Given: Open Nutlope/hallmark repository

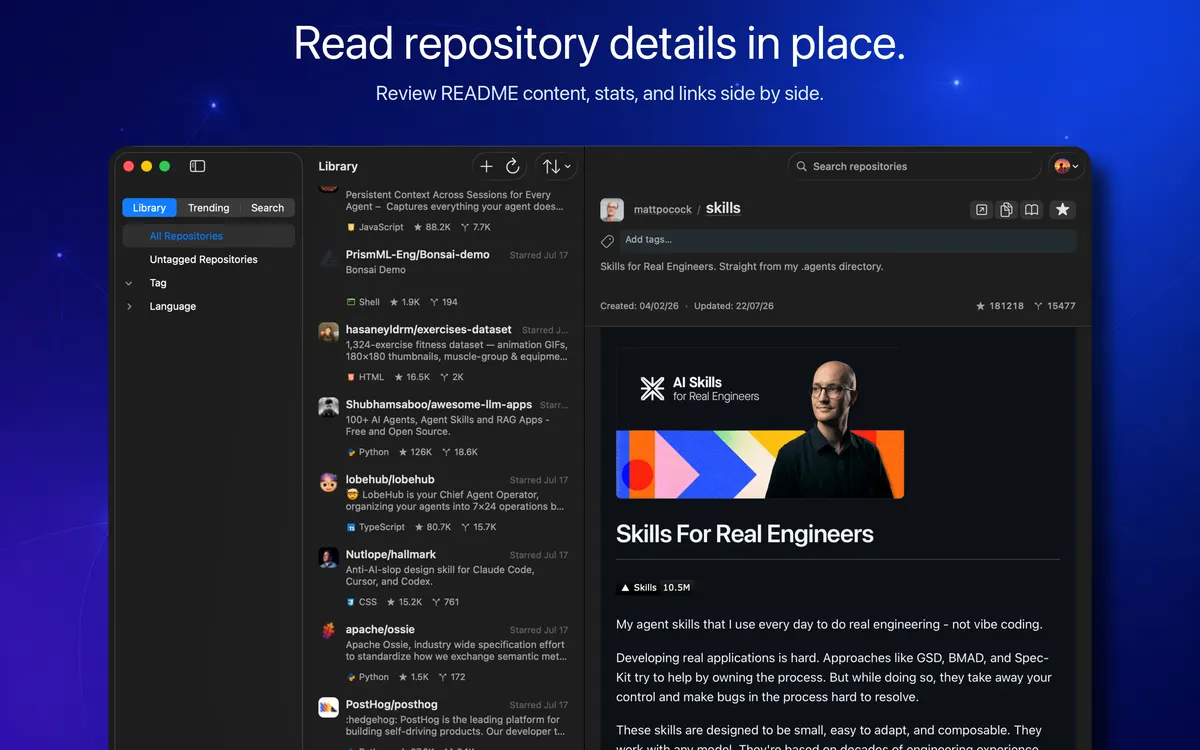Looking at the screenshot, I should coord(391,554).
